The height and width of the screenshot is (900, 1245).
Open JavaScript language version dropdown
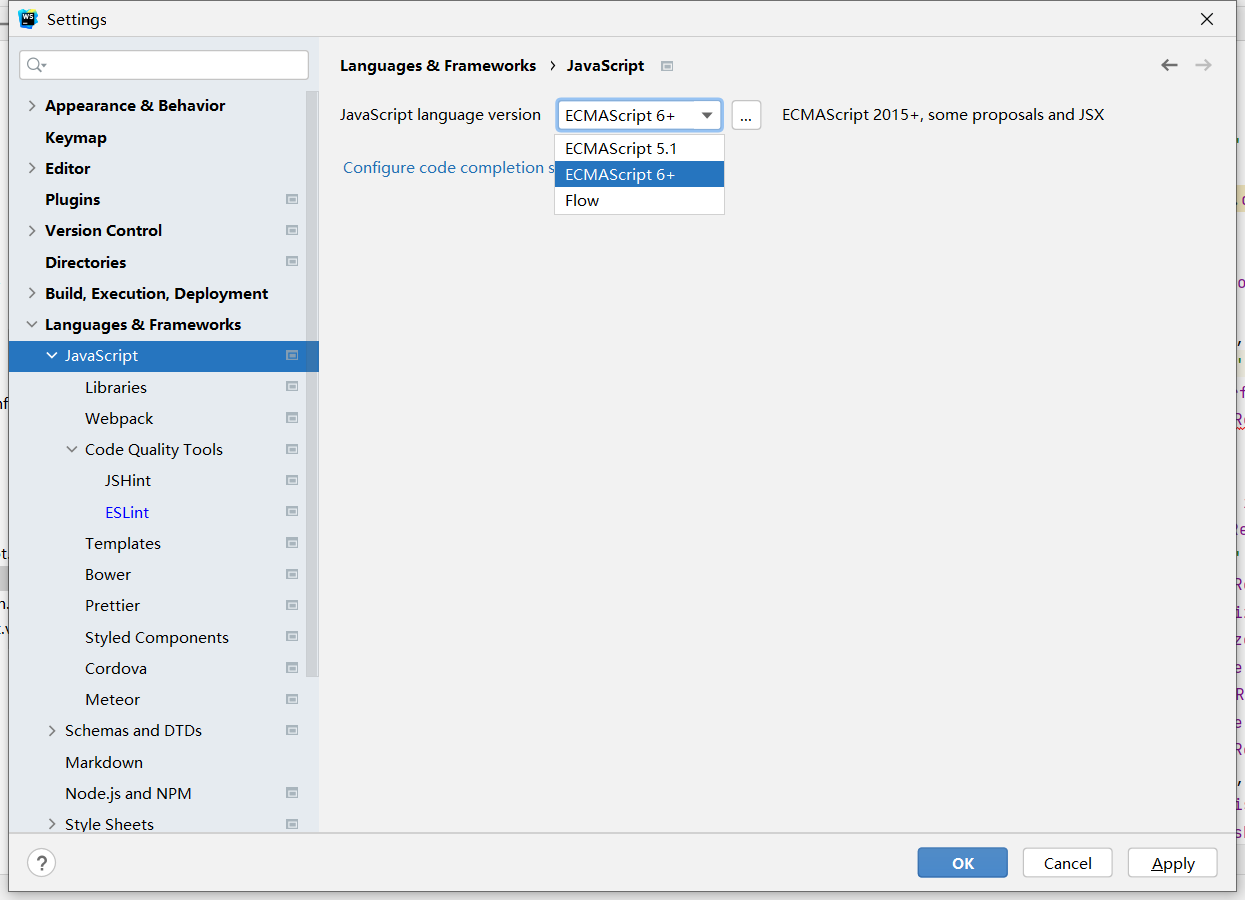click(x=639, y=115)
